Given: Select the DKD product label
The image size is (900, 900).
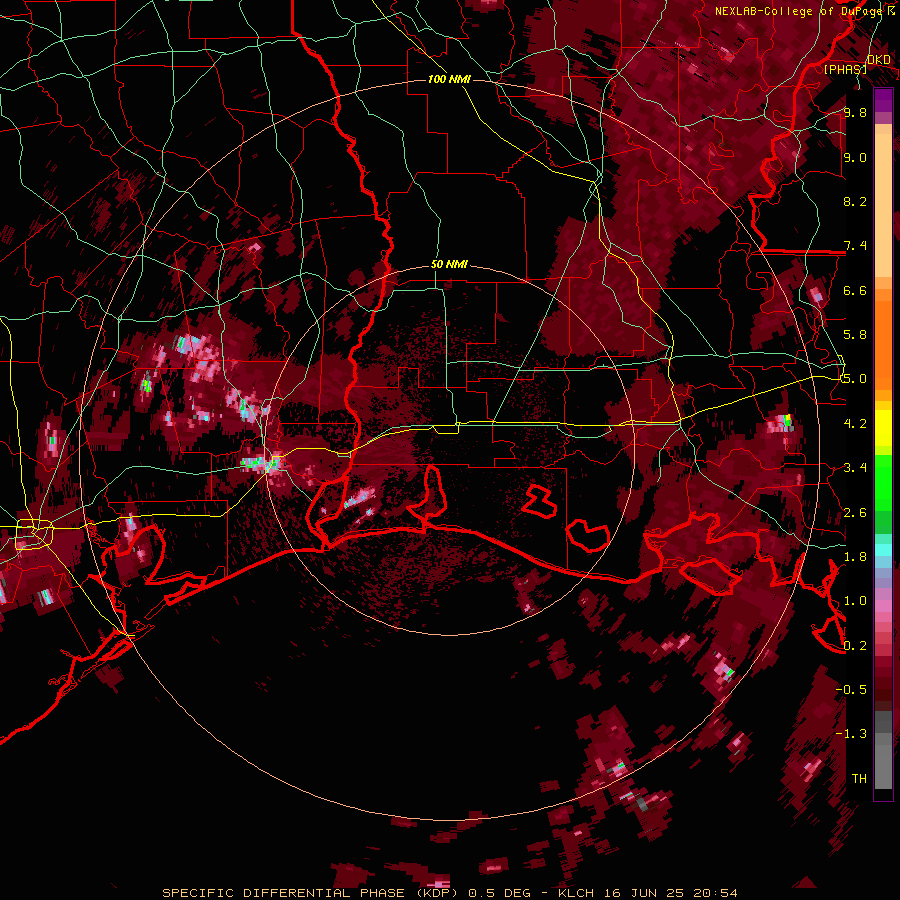Looking at the screenshot, I should (879, 60).
